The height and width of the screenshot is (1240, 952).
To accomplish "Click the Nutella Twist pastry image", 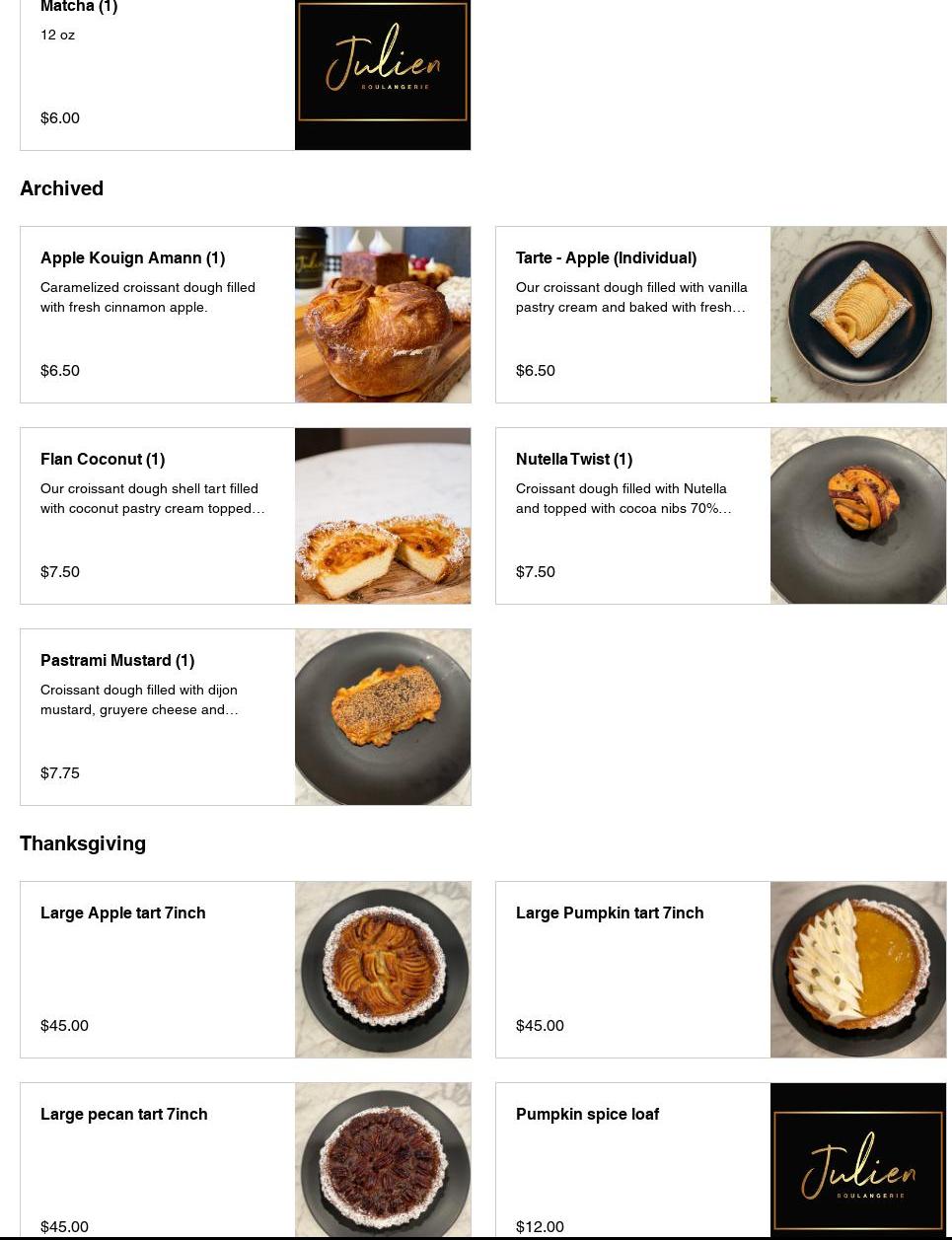I will coord(858,516).
